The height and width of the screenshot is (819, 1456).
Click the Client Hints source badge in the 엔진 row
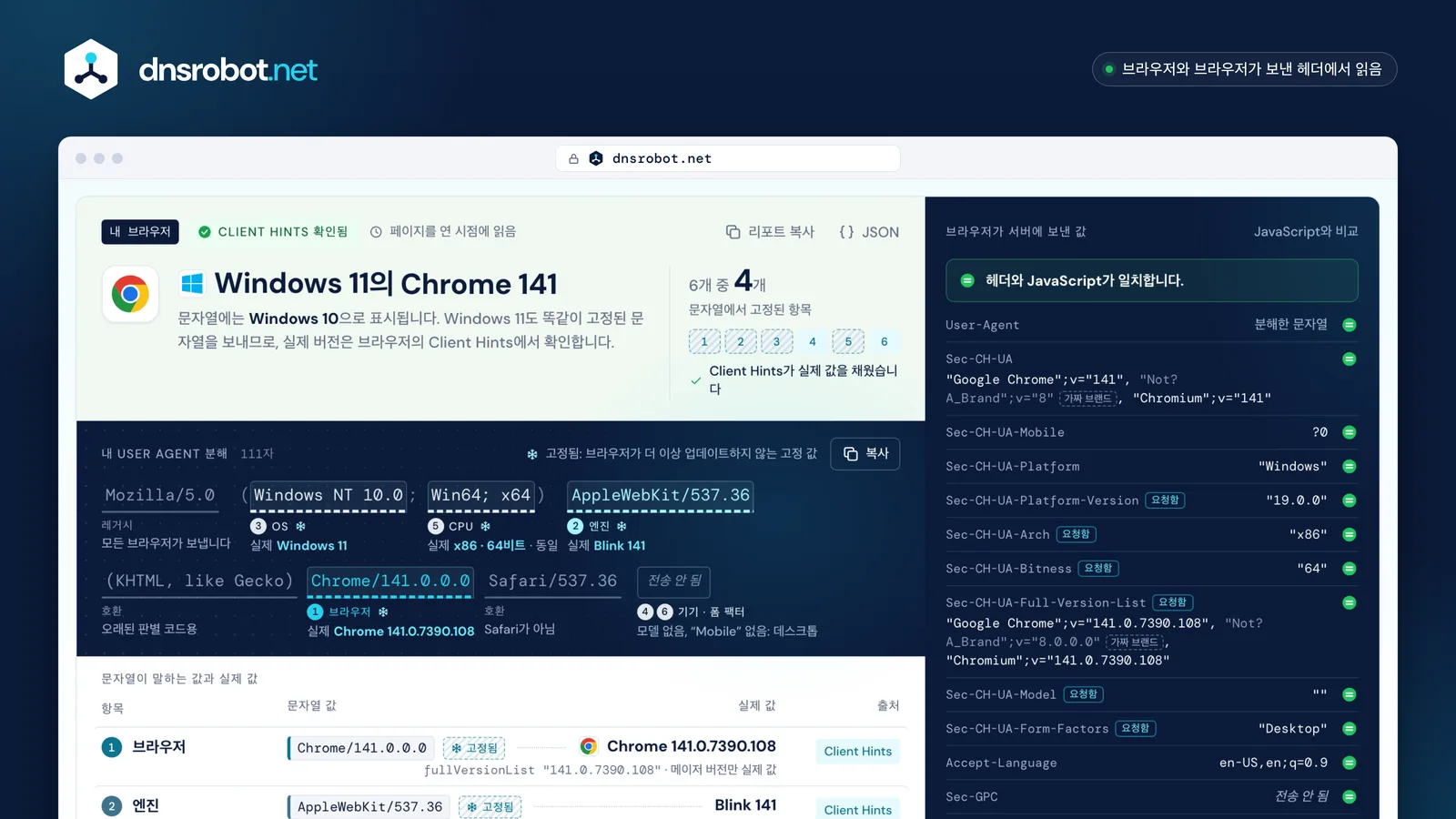pyautogui.click(x=858, y=810)
